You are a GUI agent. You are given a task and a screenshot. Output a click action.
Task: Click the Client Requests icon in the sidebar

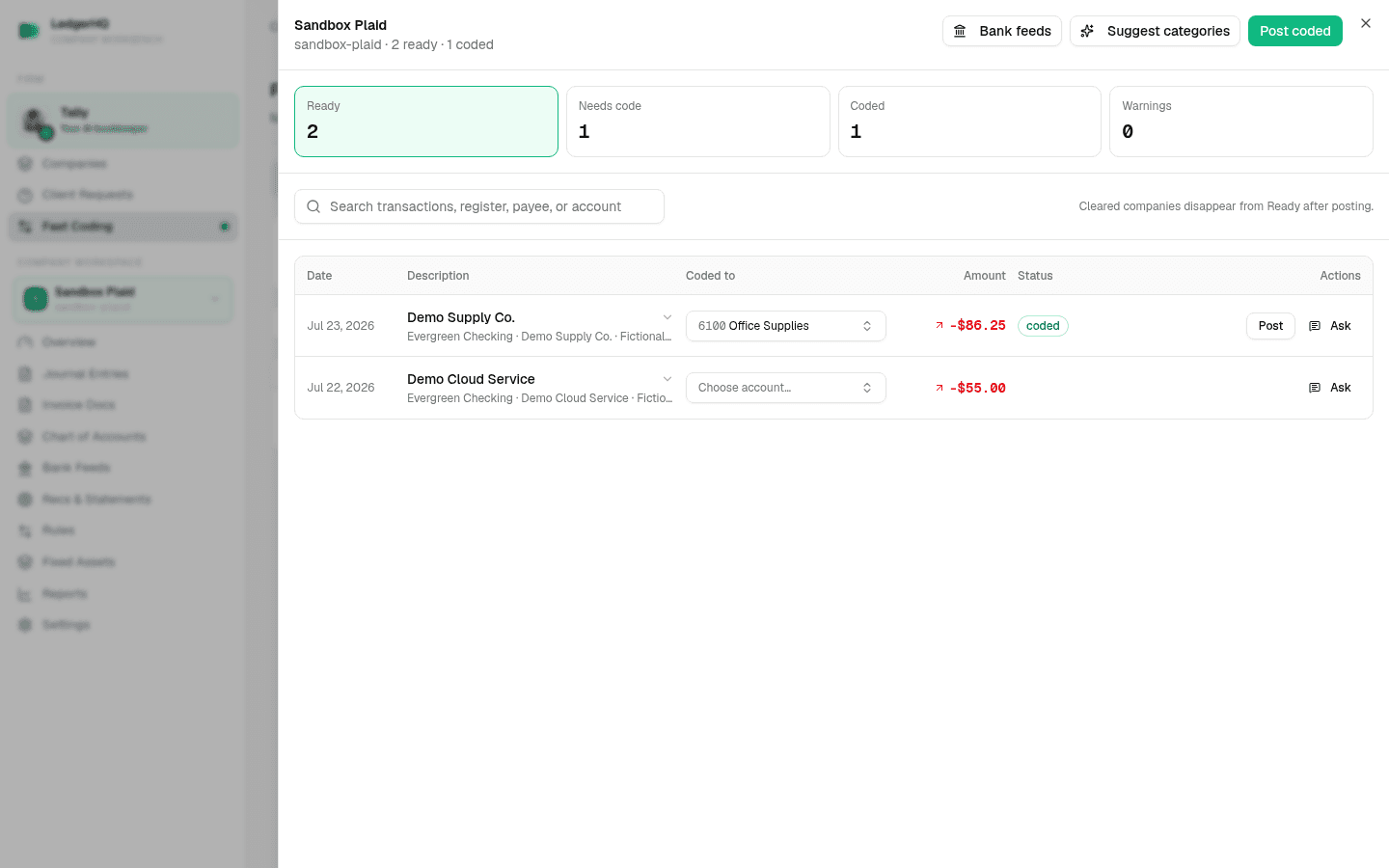coord(26,195)
